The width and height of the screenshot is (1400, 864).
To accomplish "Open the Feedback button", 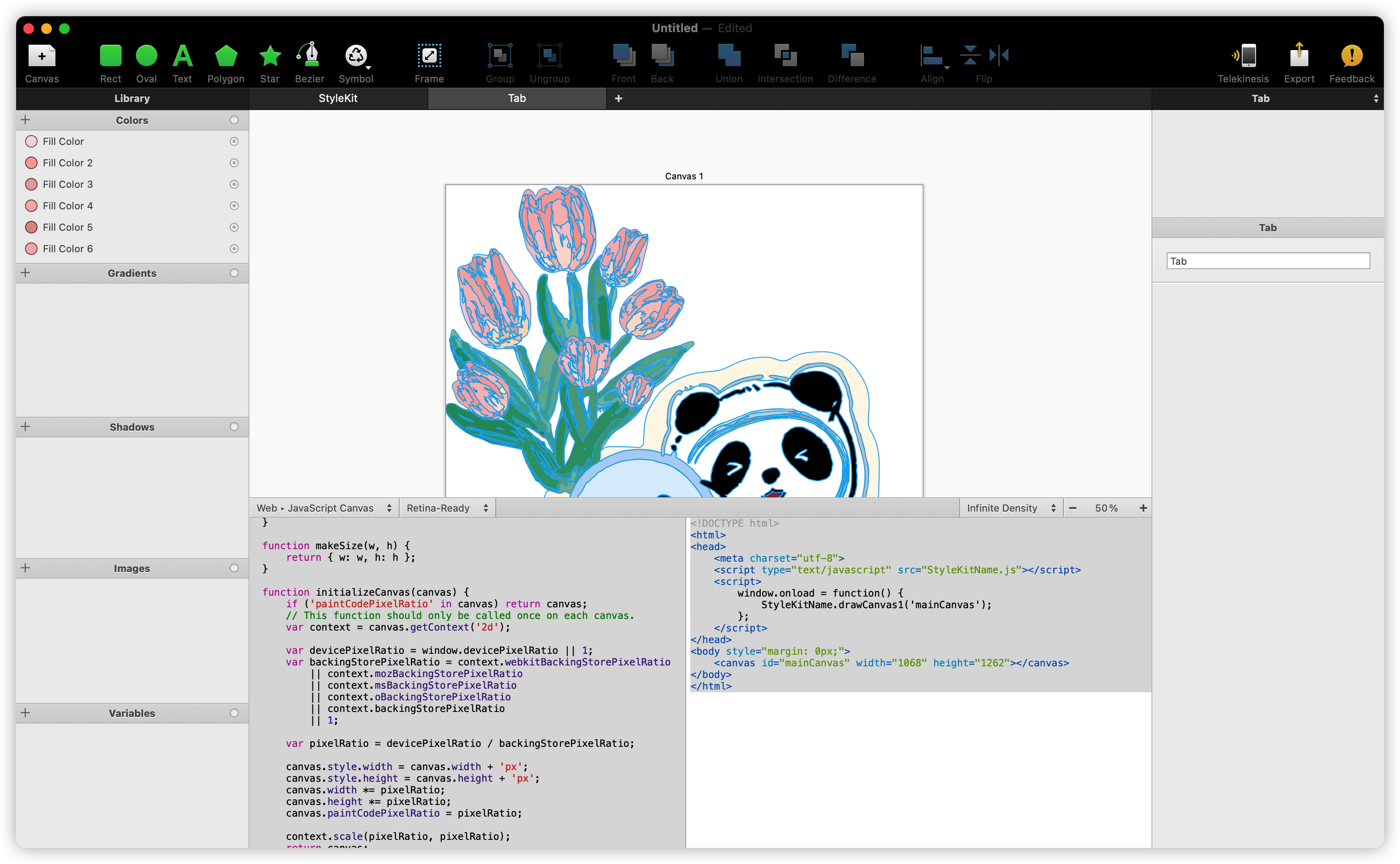I will 1351,56.
